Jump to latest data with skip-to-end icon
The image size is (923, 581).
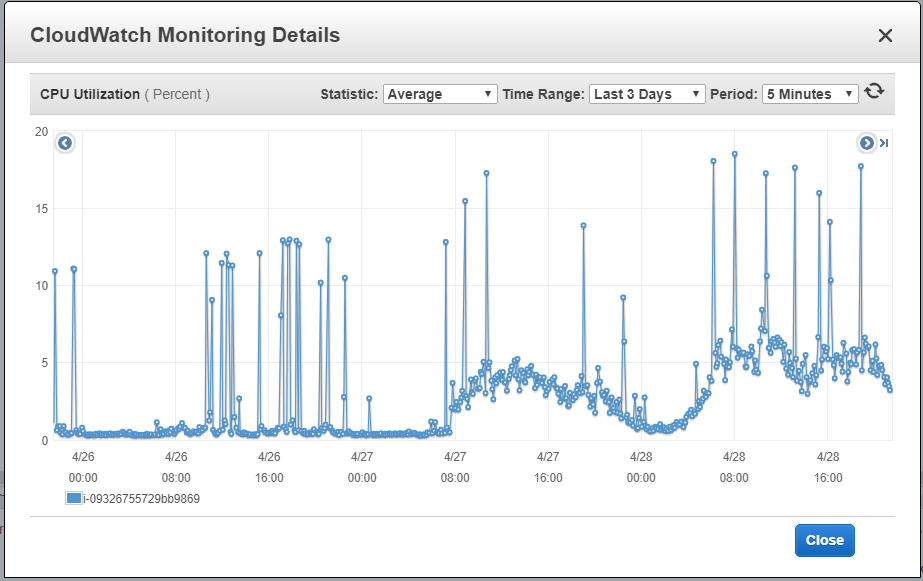point(884,143)
